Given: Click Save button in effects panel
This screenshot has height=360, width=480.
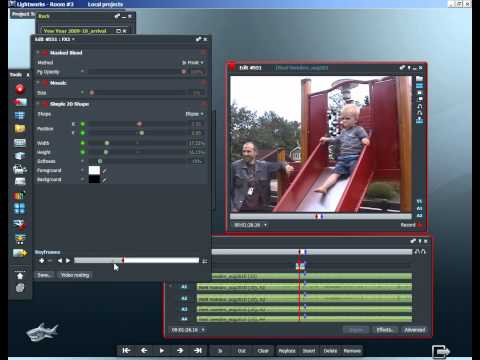Looking at the screenshot, I should click(44, 275).
